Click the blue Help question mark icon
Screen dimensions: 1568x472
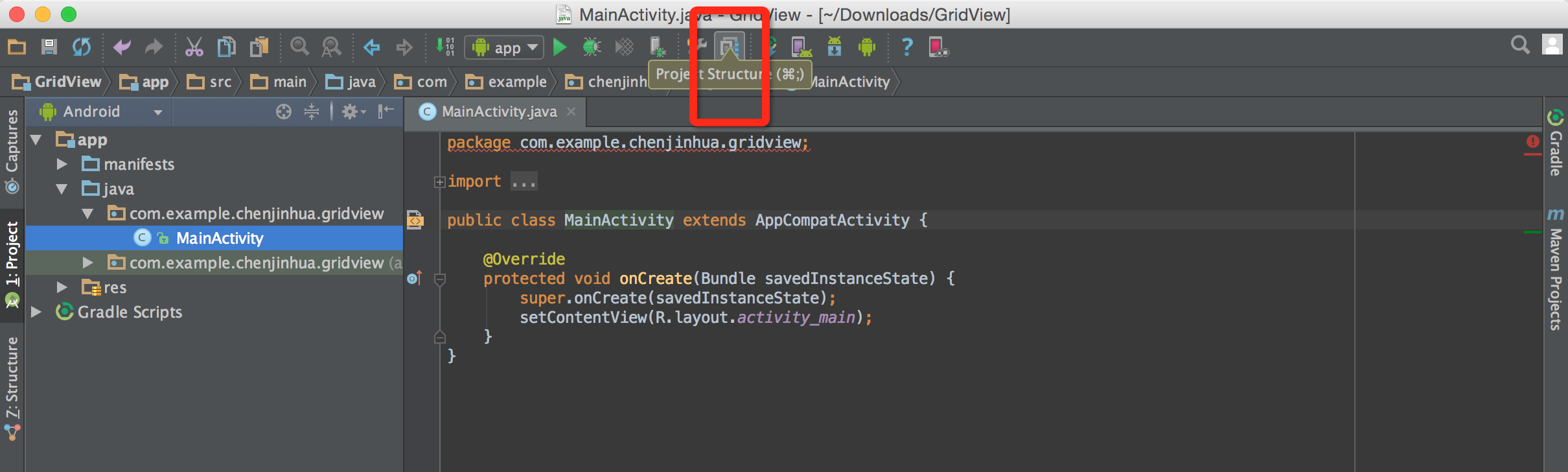tap(907, 47)
